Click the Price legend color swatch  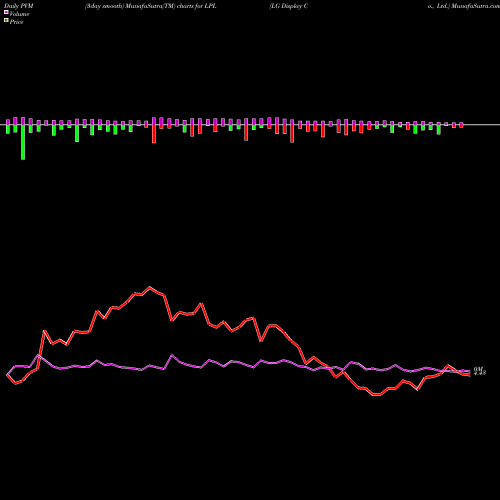(6, 21)
